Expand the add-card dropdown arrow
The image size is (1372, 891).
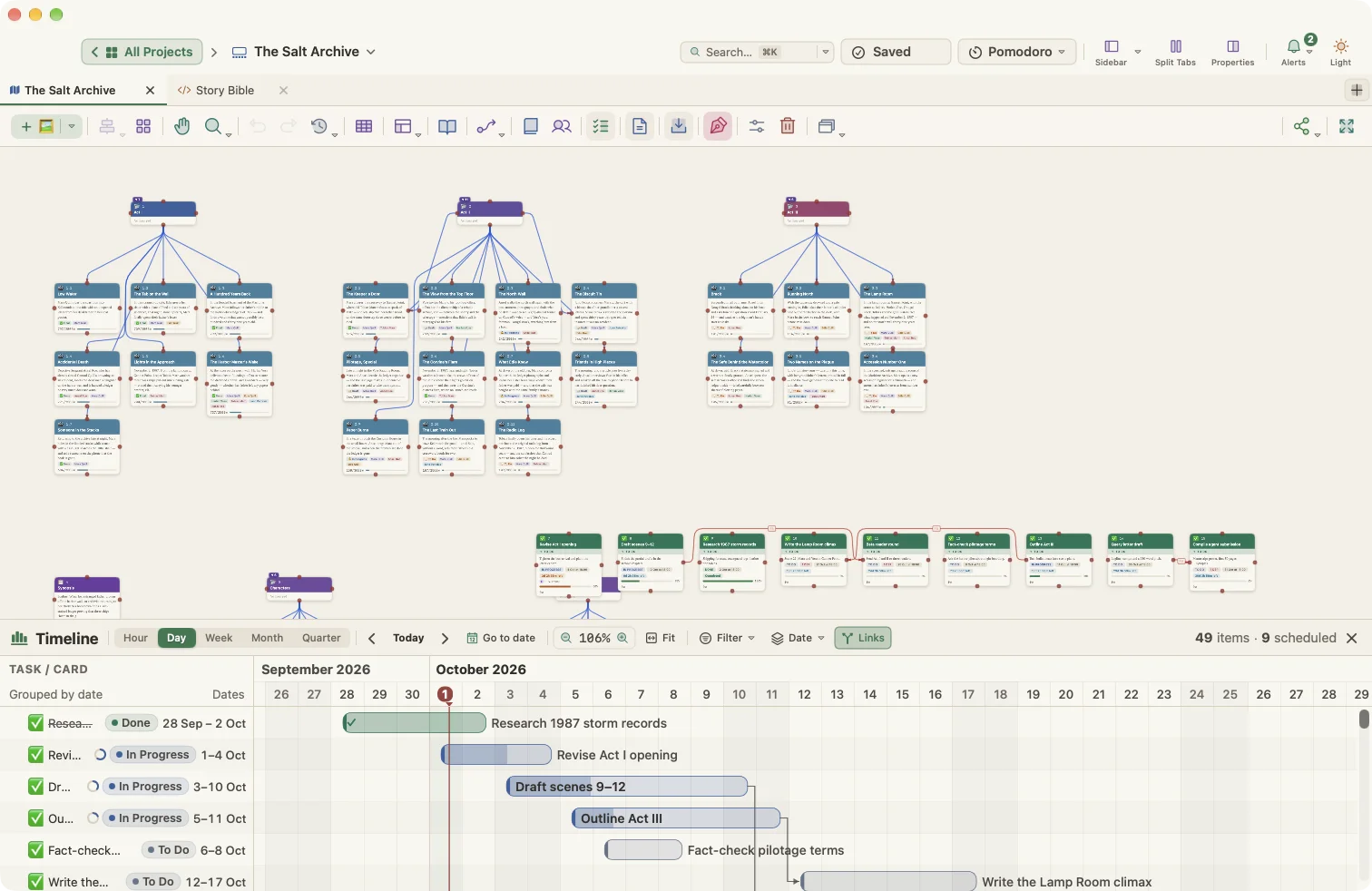coord(72,126)
